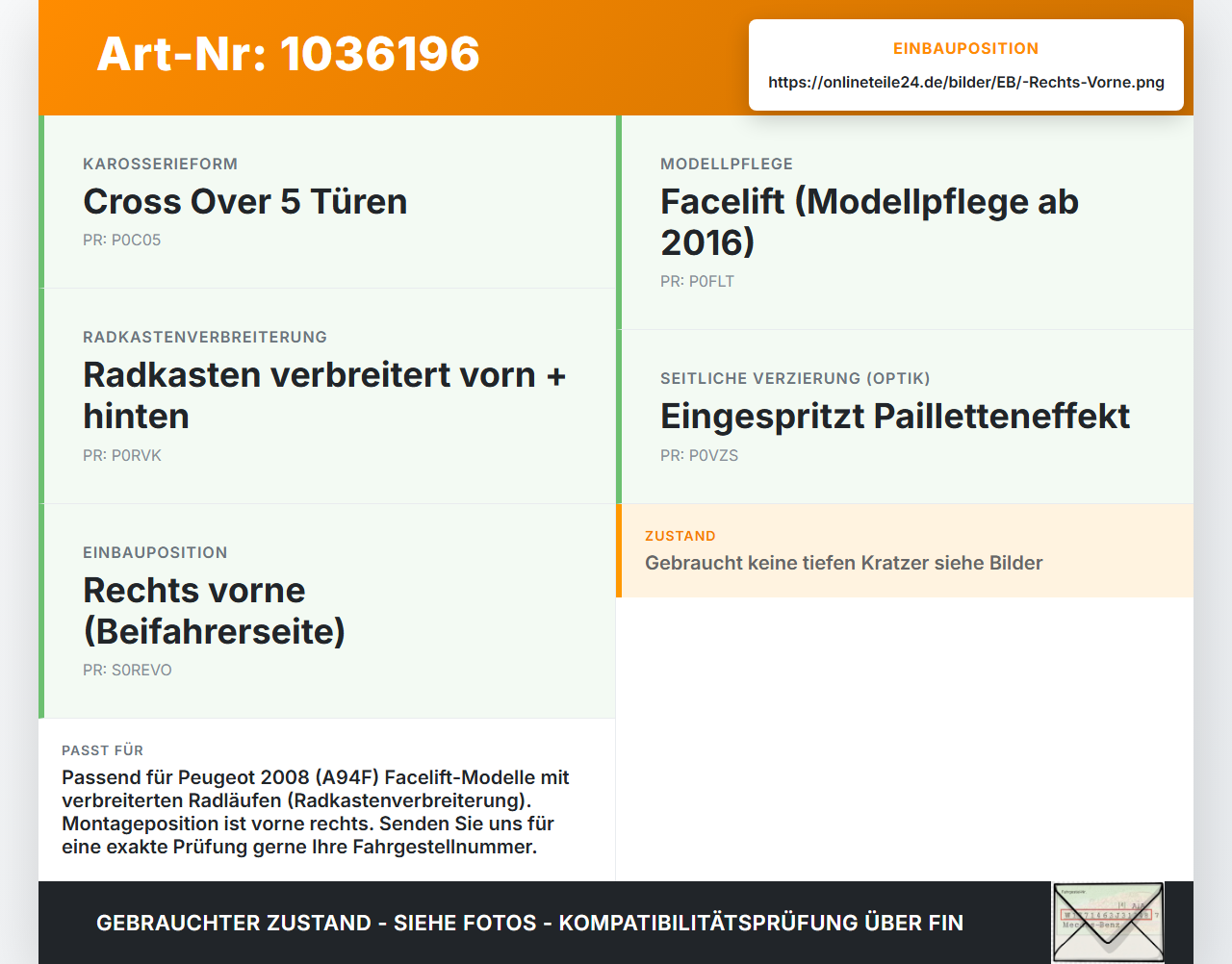Image resolution: width=1232 pixels, height=964 pixels.
Task: Click the Gebrauchter Zustand footer banner text
Action: [x=529, y=923]
